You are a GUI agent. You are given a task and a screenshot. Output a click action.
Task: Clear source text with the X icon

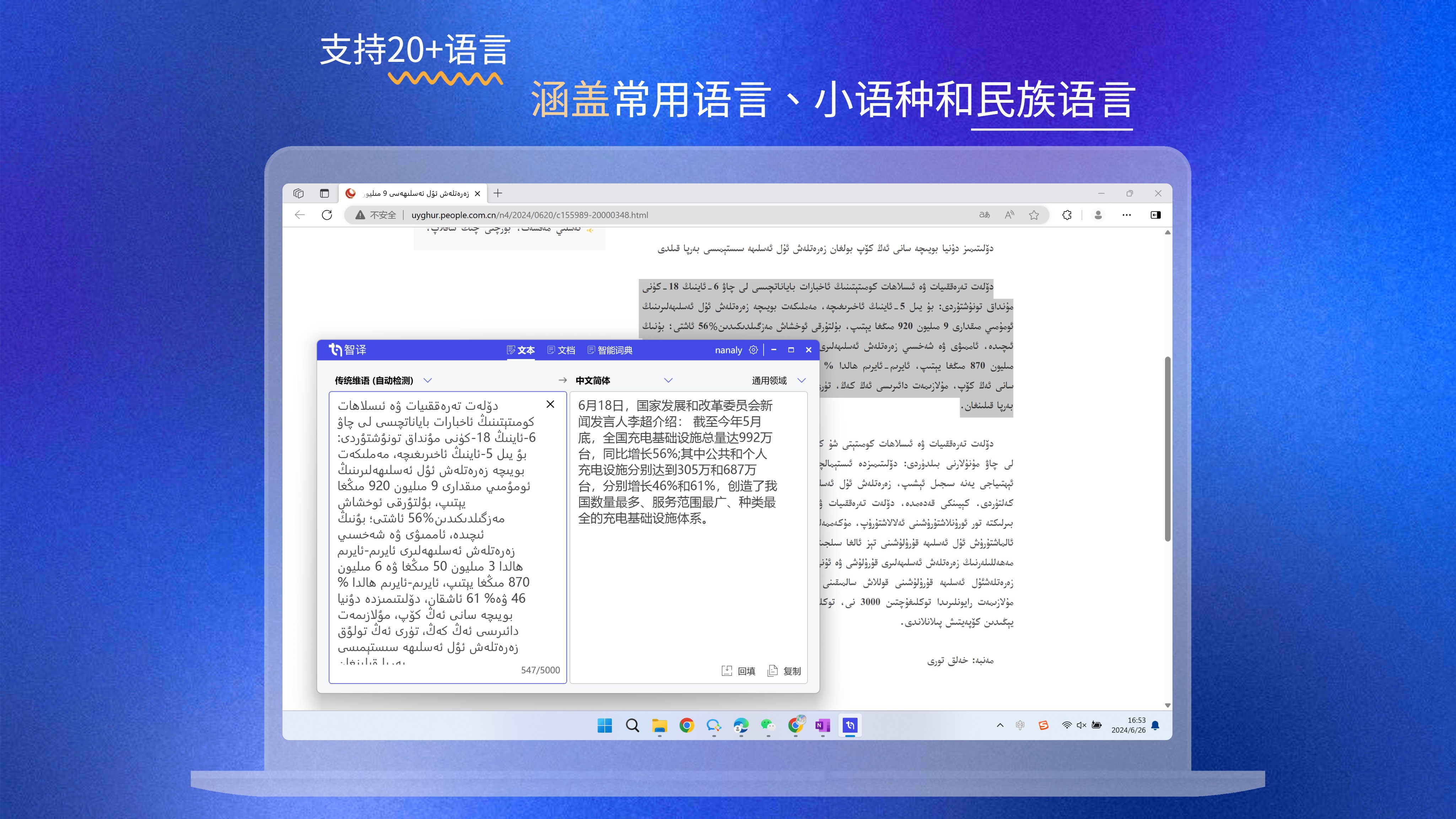click(550, 405)
